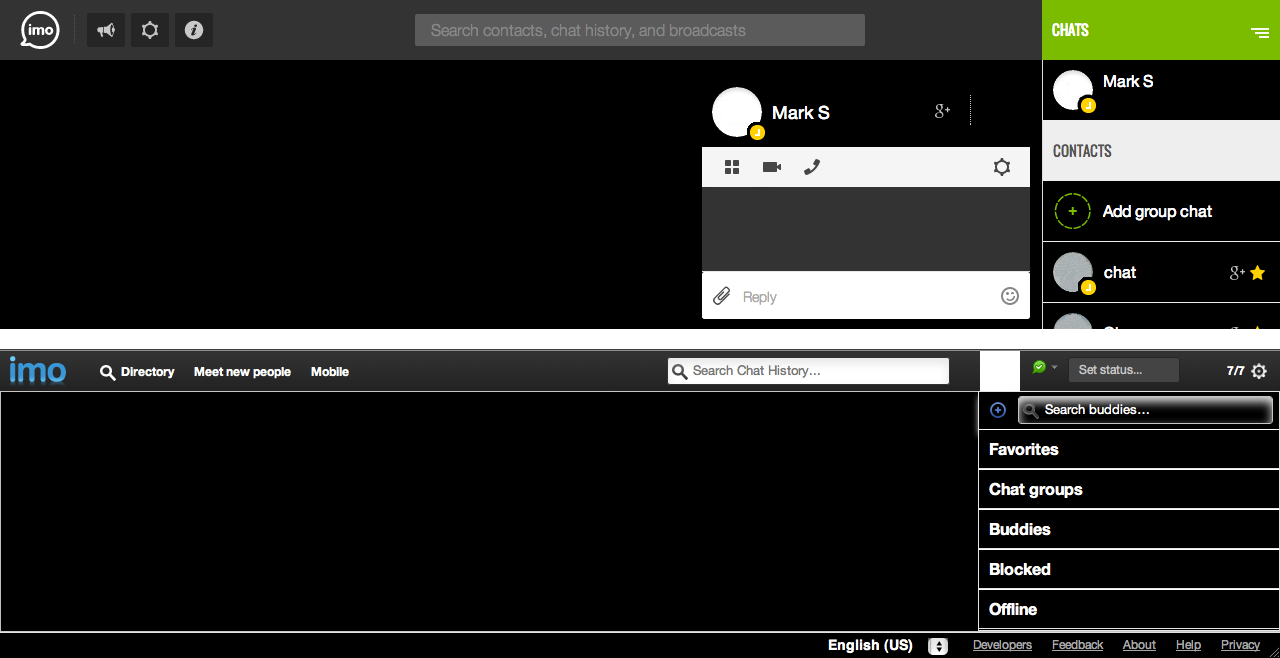The image size is (1280, 658).
Task: Expand the Chat groups section
Action: [1129, 490]
